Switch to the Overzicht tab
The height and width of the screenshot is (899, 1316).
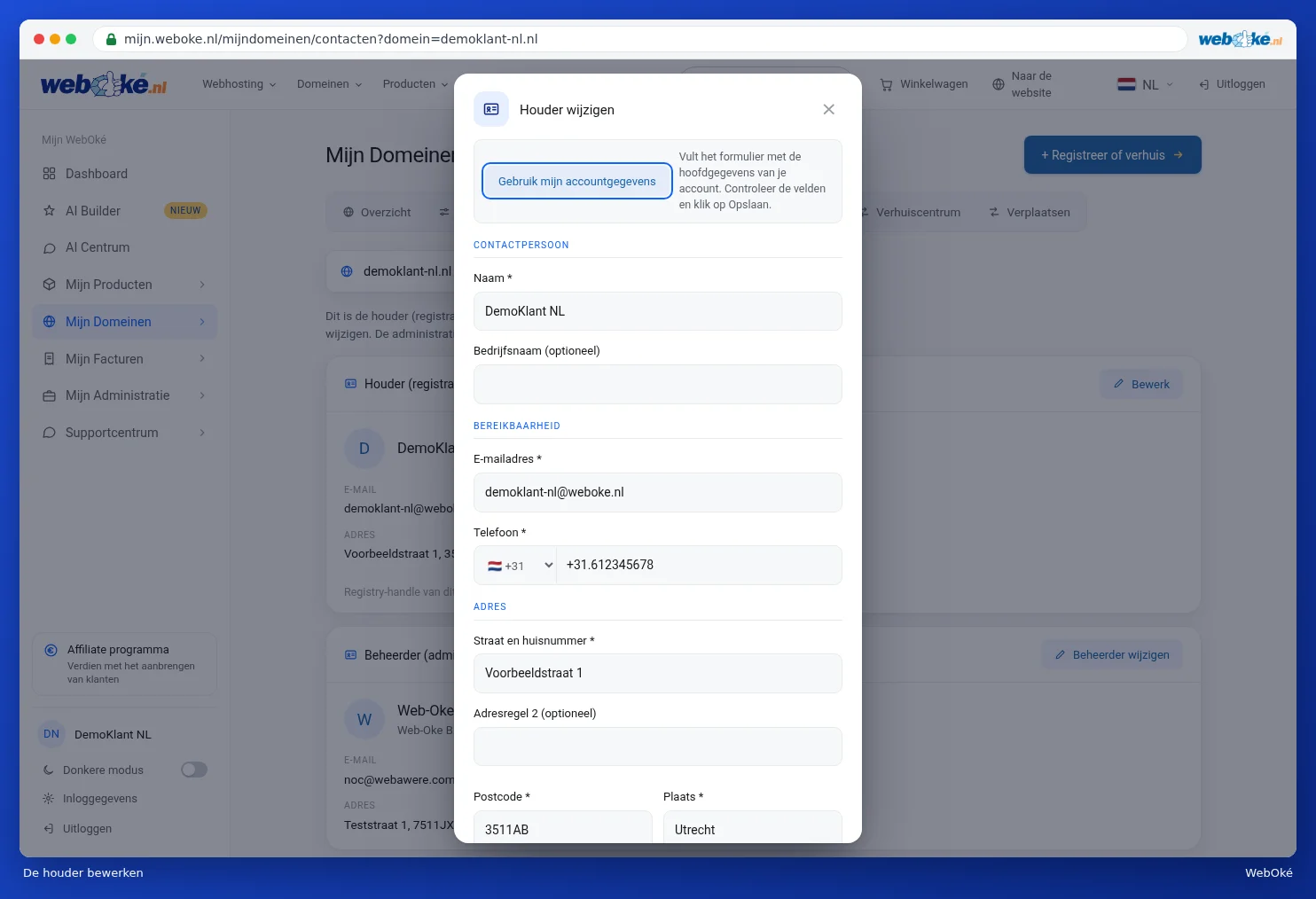pos(377,213)
